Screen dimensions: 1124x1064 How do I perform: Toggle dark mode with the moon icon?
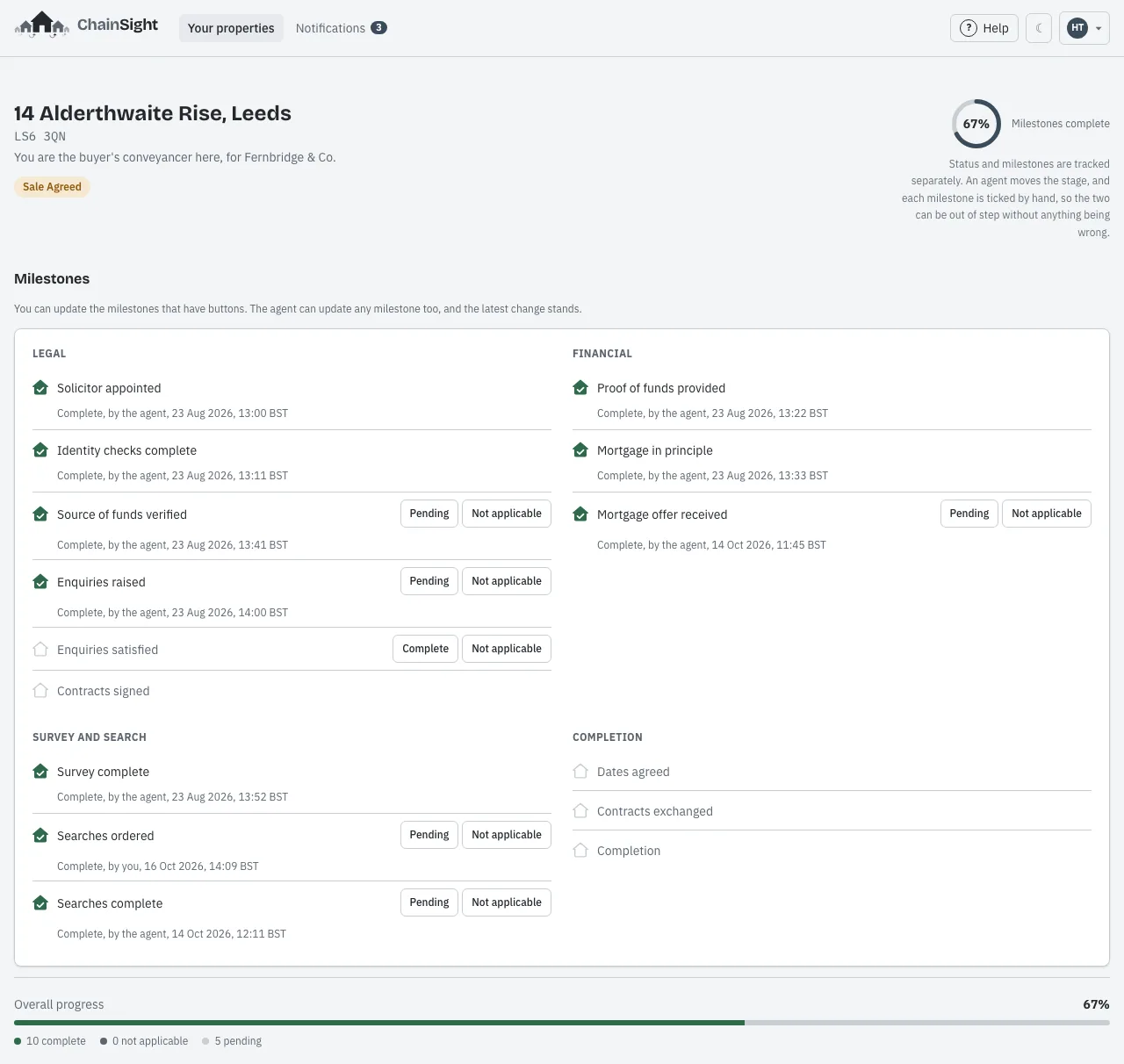pos(1039,28)
